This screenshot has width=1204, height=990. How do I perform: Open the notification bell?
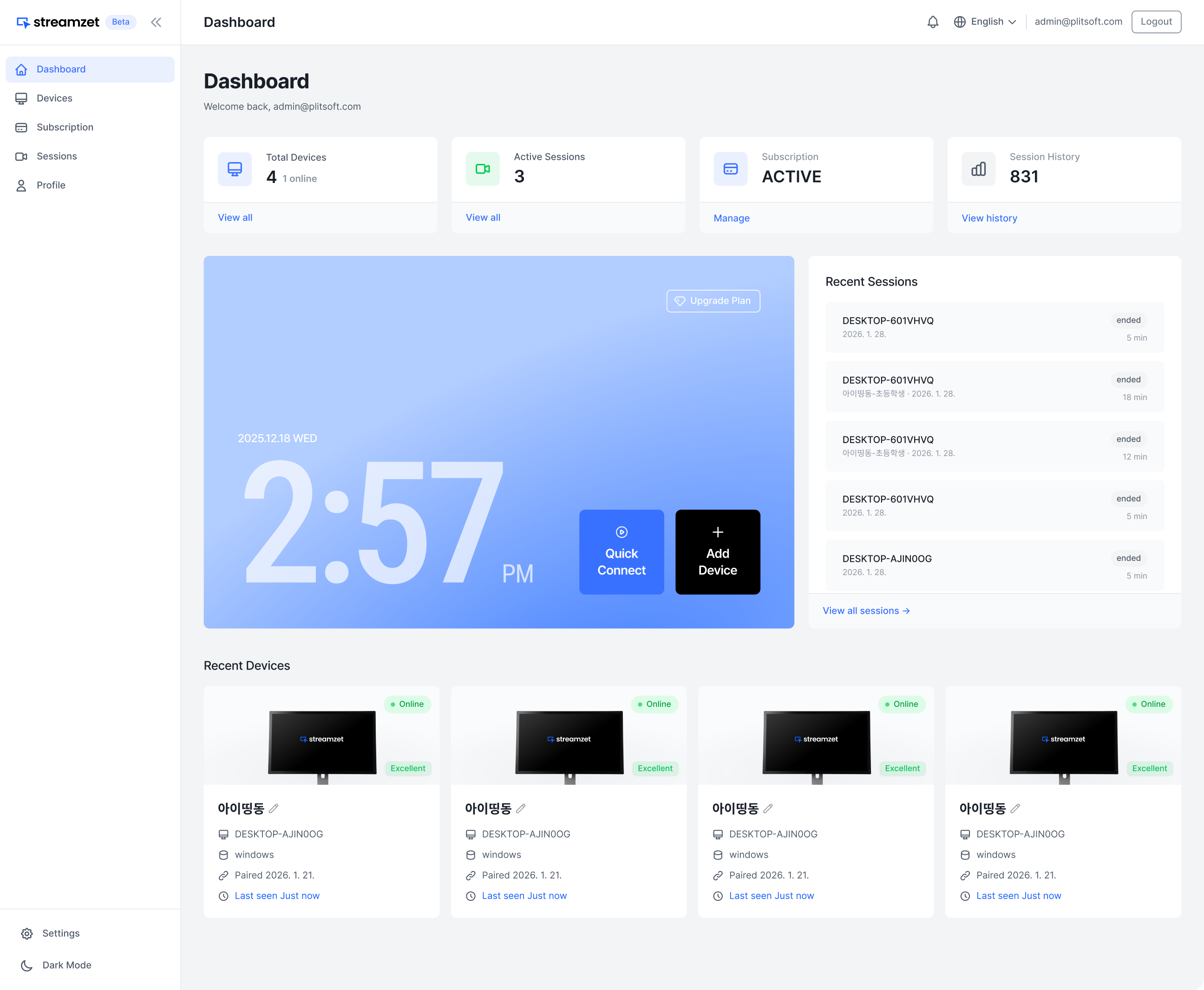(933, 22)
